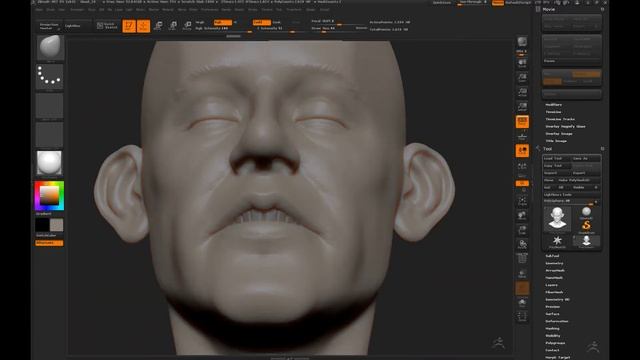Expand the FiberMesh subpalette

tap(554, 292)
